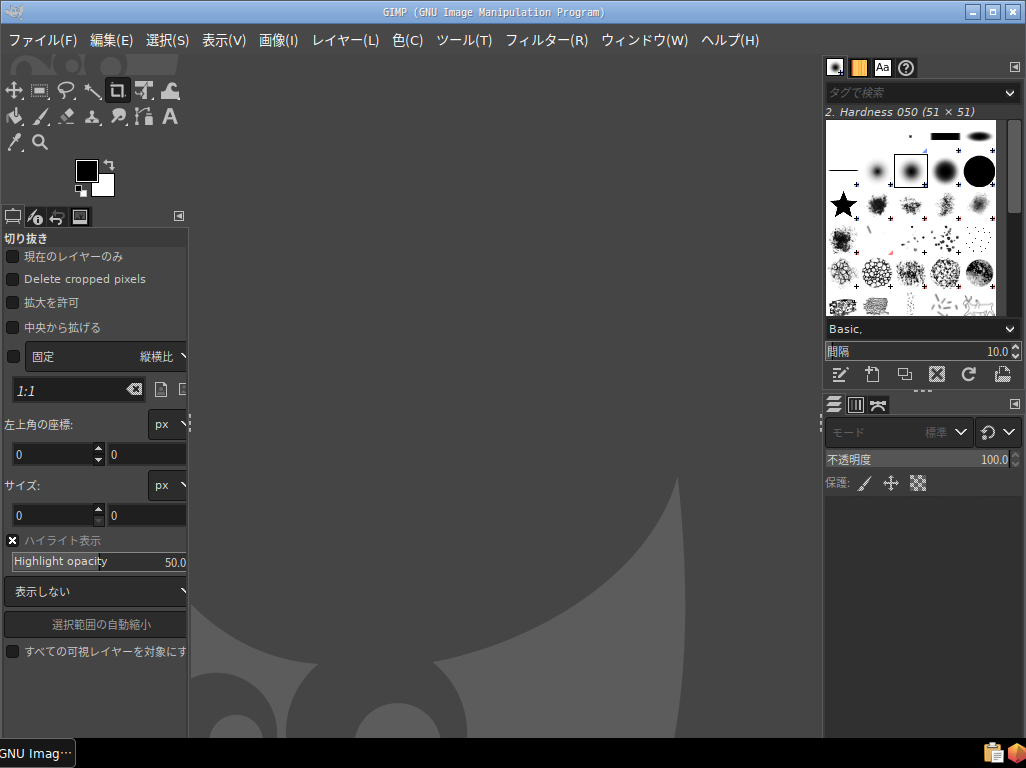Select the Smudge tool
The image size is (1026, 768).
pos(118,116)
